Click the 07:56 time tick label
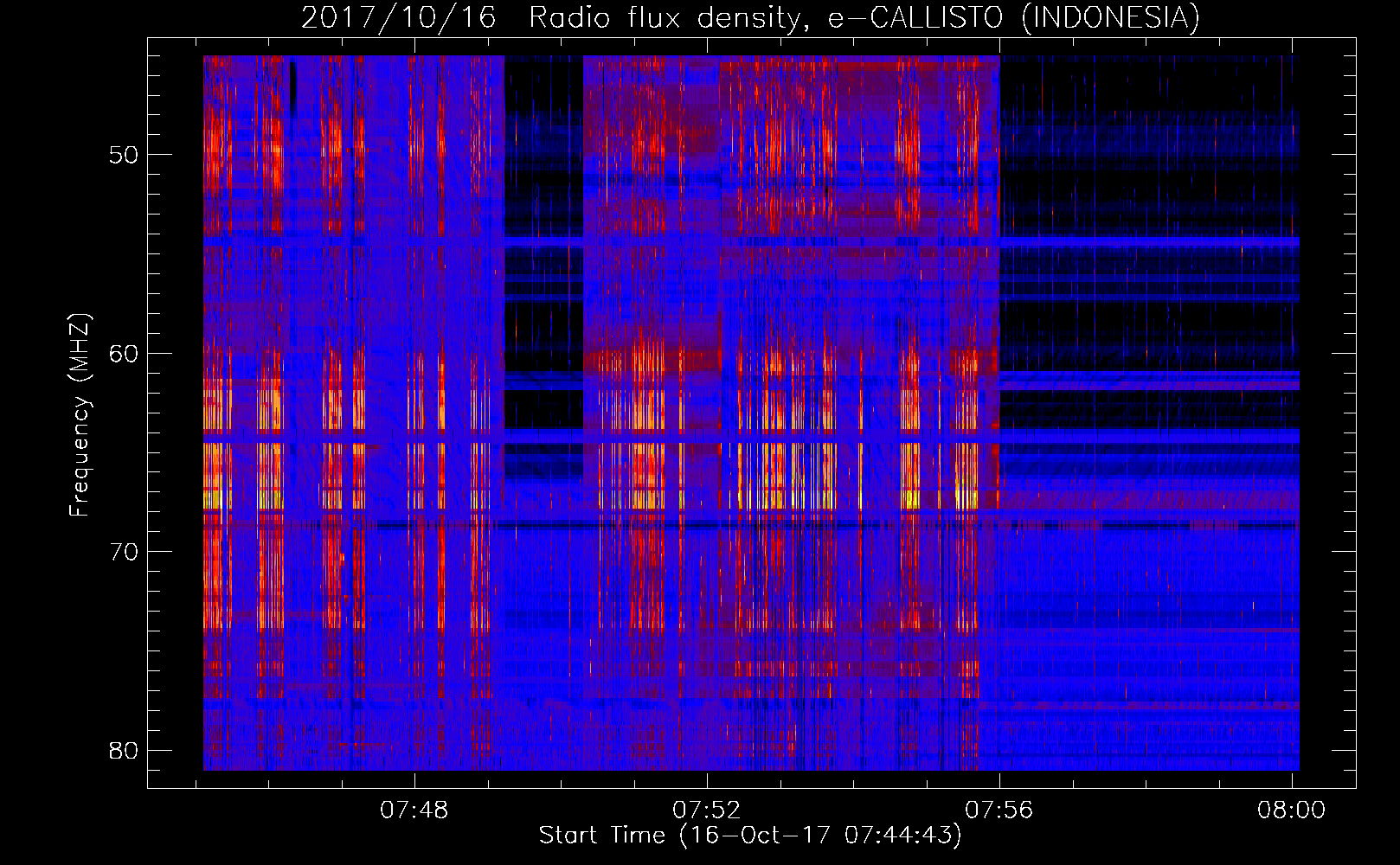The height and width of the screenshot is (865, 1400). [x=999, y=810]
